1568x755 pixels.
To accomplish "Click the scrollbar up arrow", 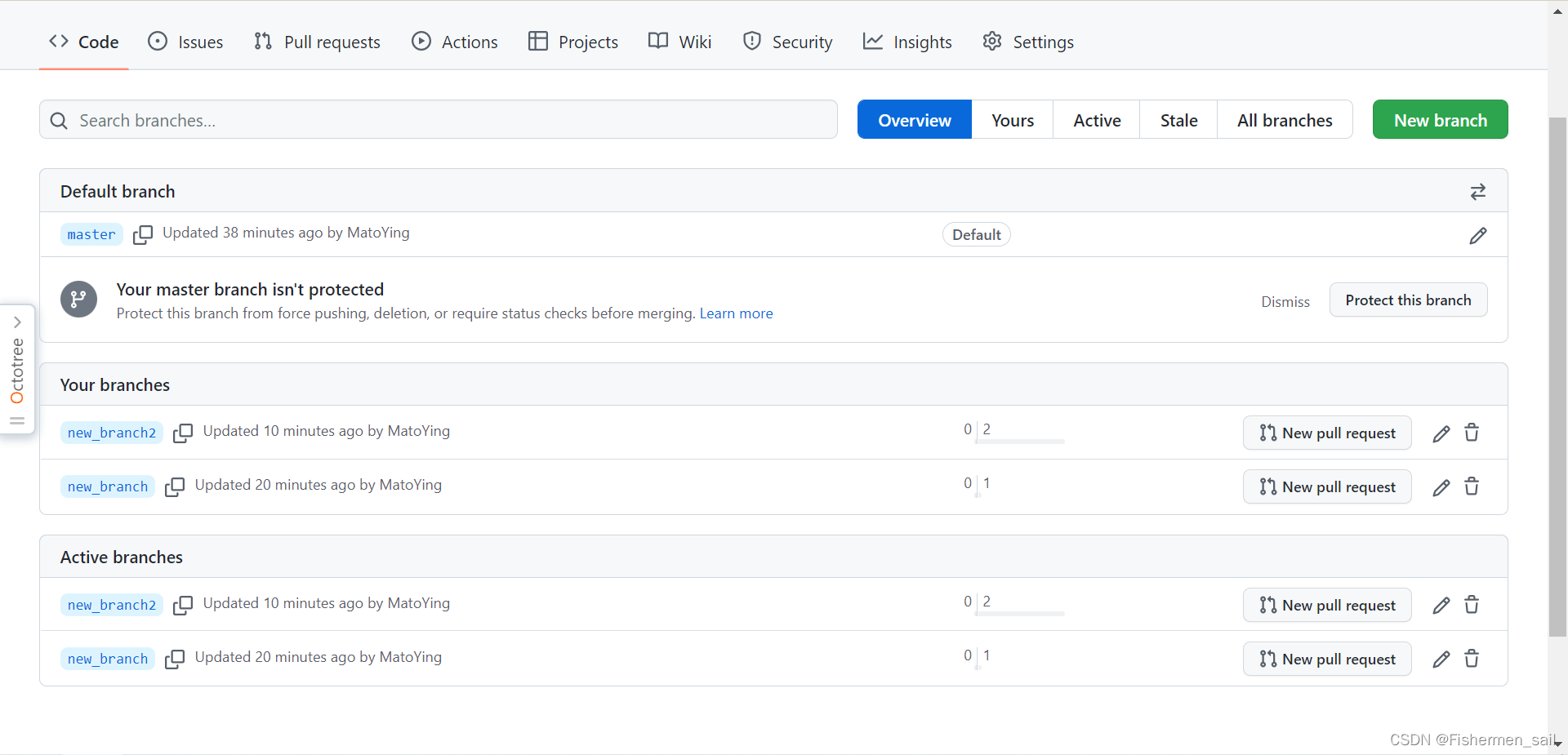I will coord(1557,11).
